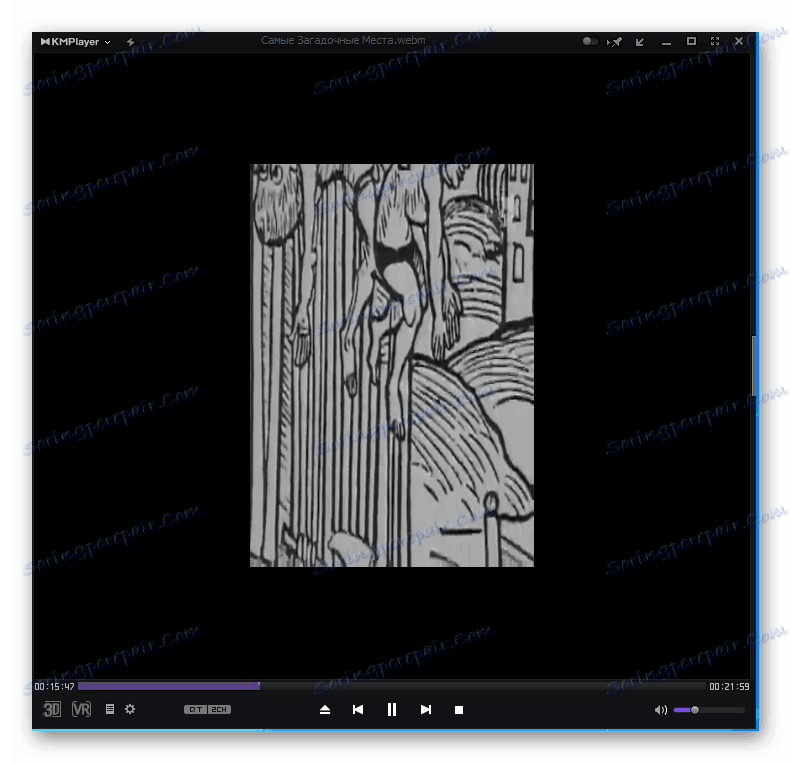Screen dimensions: 791x763
Task: Click the side panel handle on right edge
Action: coord(754,366)
